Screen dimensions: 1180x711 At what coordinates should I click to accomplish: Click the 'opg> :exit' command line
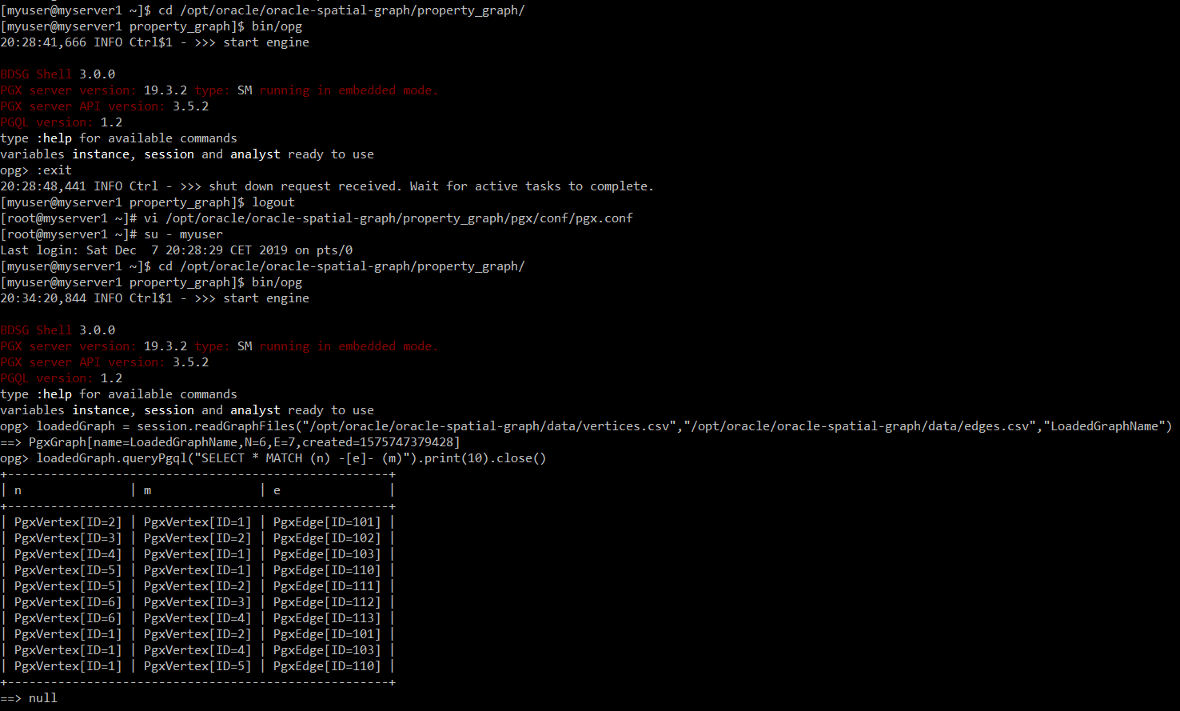[36, 170]
